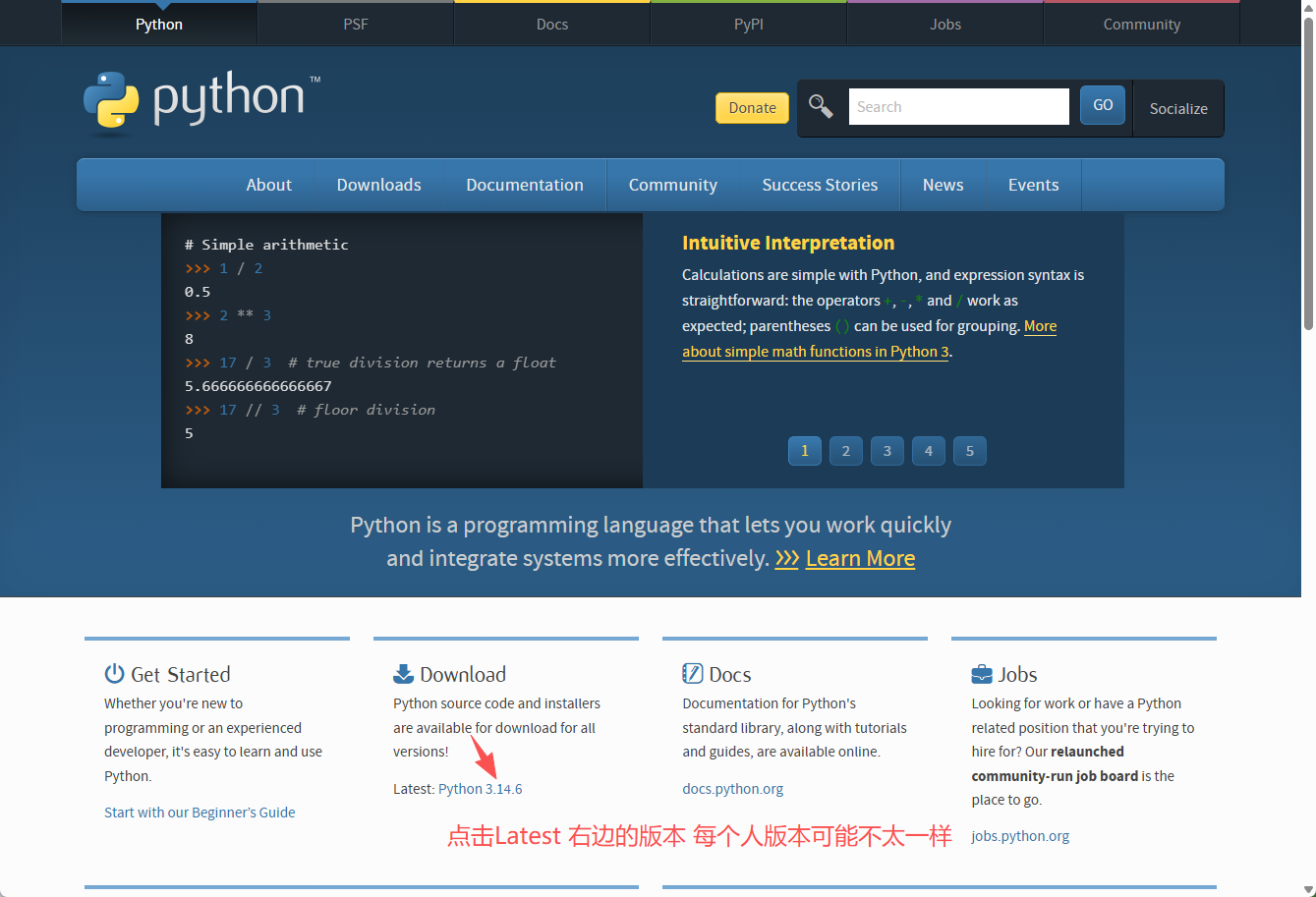Open the jobs.python.org link
Viewport: 1316px width, 897px height.
click(1020, 836)
